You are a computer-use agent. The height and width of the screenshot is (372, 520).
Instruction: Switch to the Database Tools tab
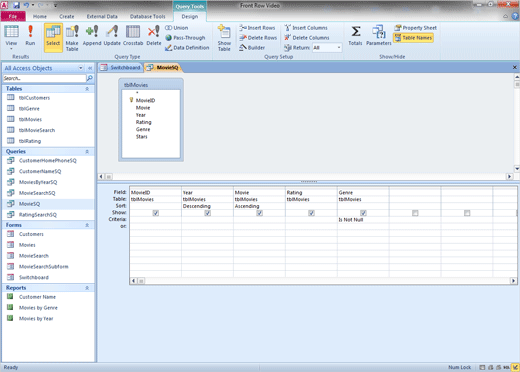click(148, 16)
